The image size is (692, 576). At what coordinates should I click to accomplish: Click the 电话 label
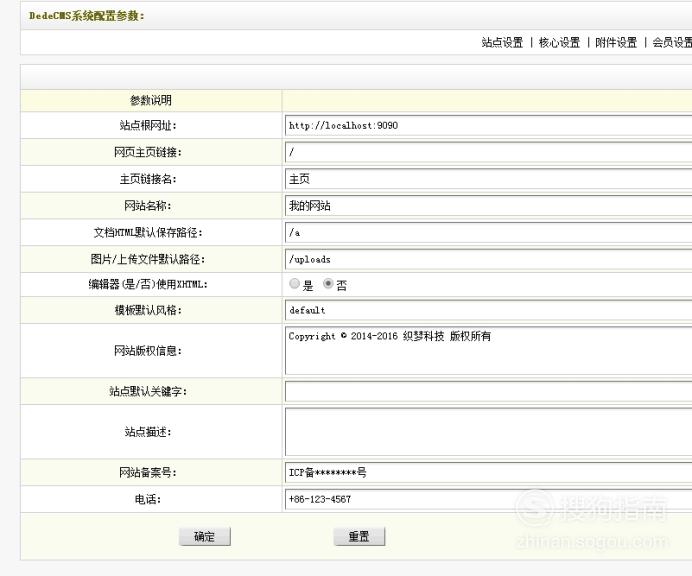(148, 500)
